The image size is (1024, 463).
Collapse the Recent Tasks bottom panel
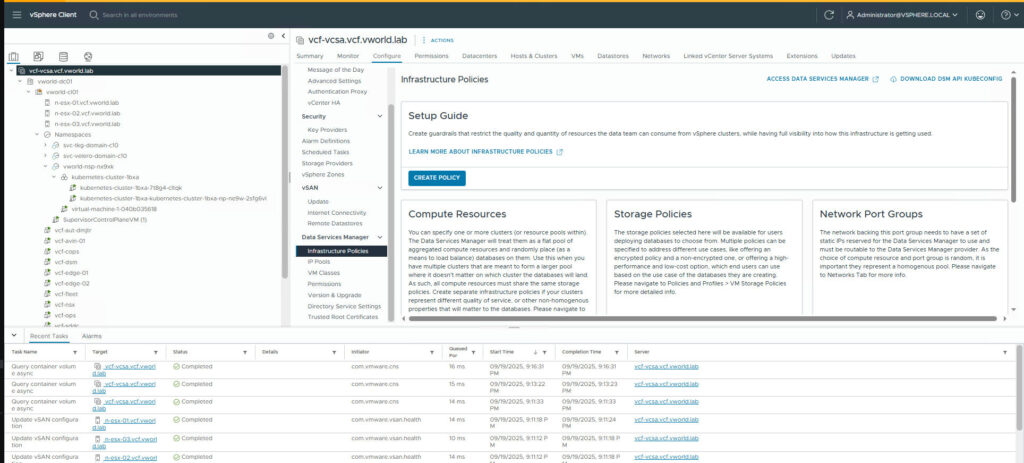12,336
